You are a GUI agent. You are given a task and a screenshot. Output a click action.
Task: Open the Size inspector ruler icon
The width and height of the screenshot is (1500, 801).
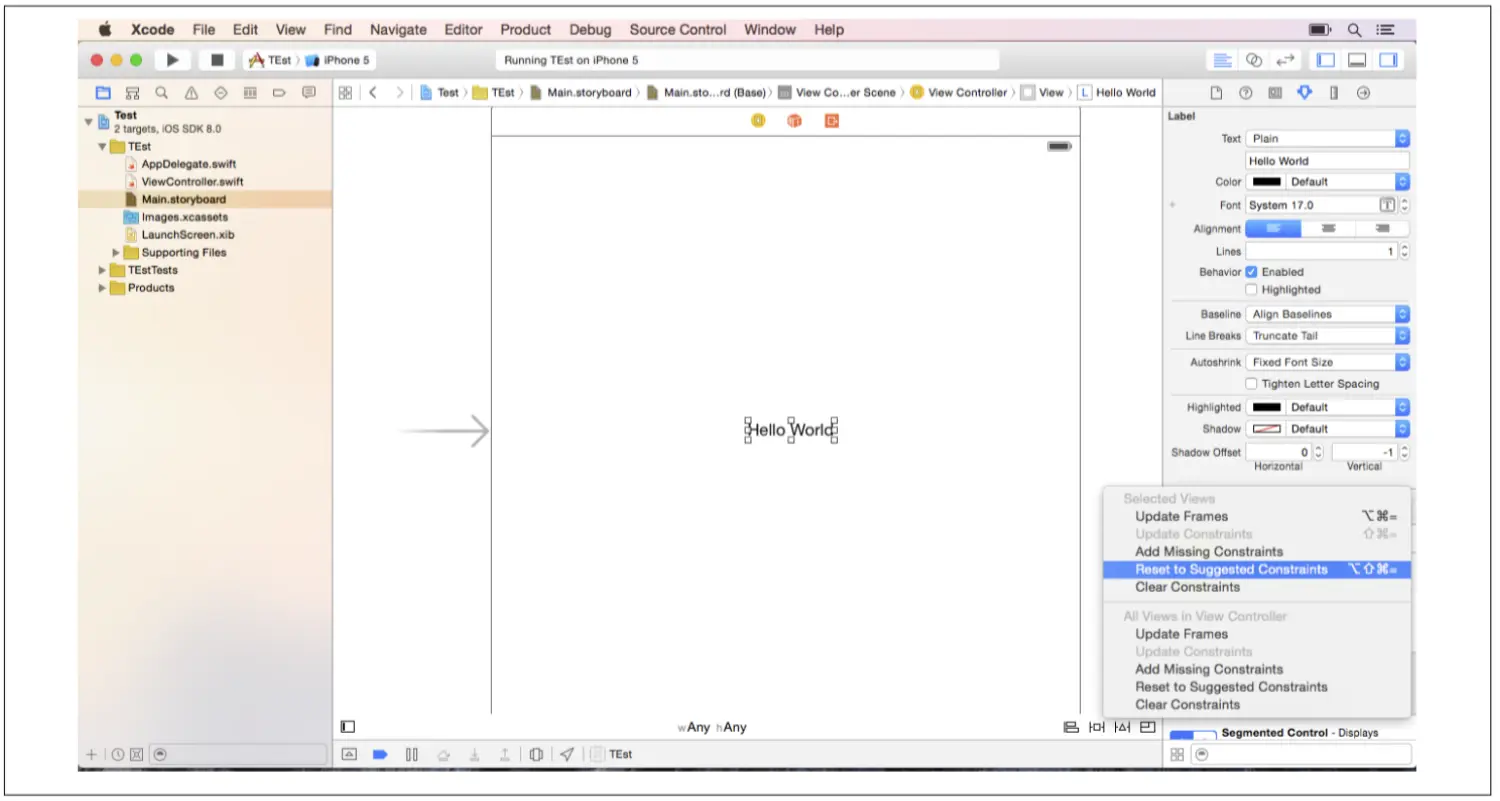click(x=1334, y=92)
